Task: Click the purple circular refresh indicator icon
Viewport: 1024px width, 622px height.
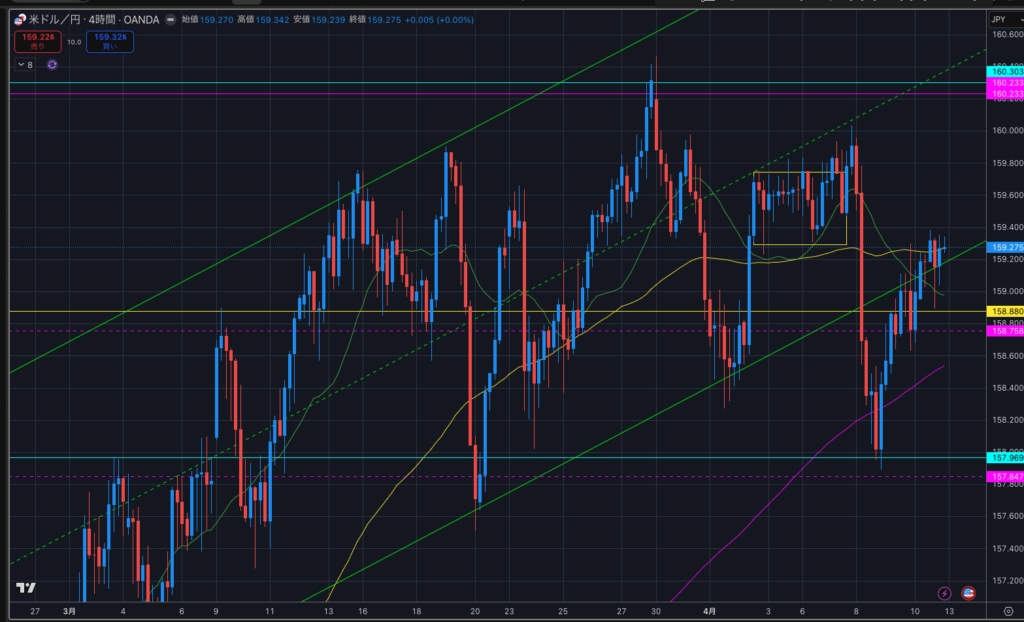Action: point(52,64)
